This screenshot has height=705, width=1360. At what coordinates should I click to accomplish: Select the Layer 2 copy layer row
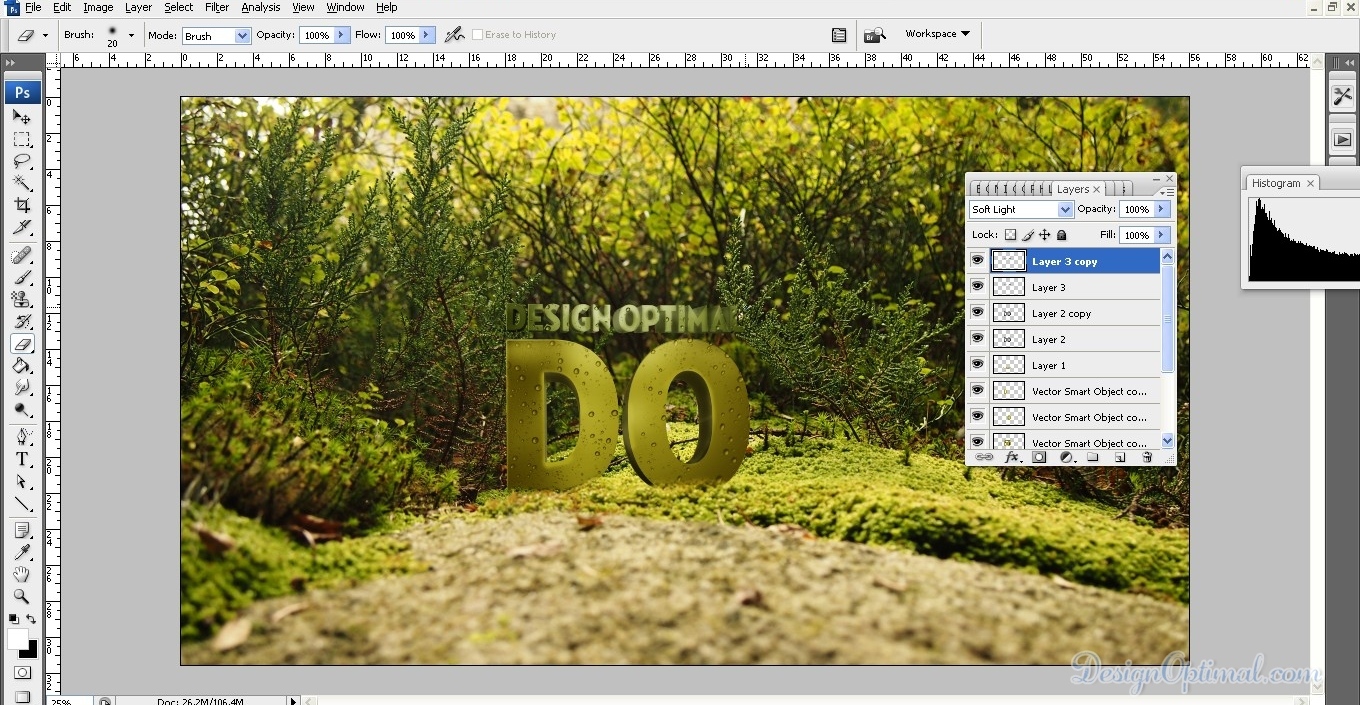1075,313
